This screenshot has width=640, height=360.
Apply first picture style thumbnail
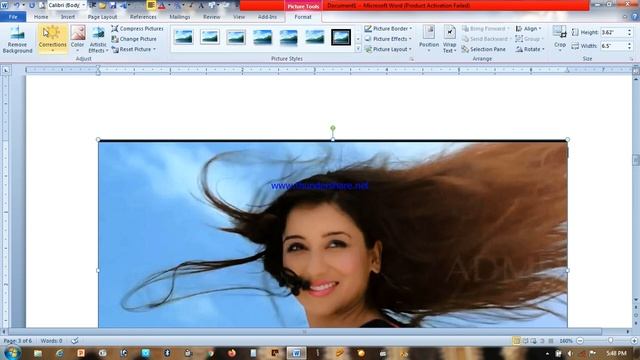pos(184,37)
